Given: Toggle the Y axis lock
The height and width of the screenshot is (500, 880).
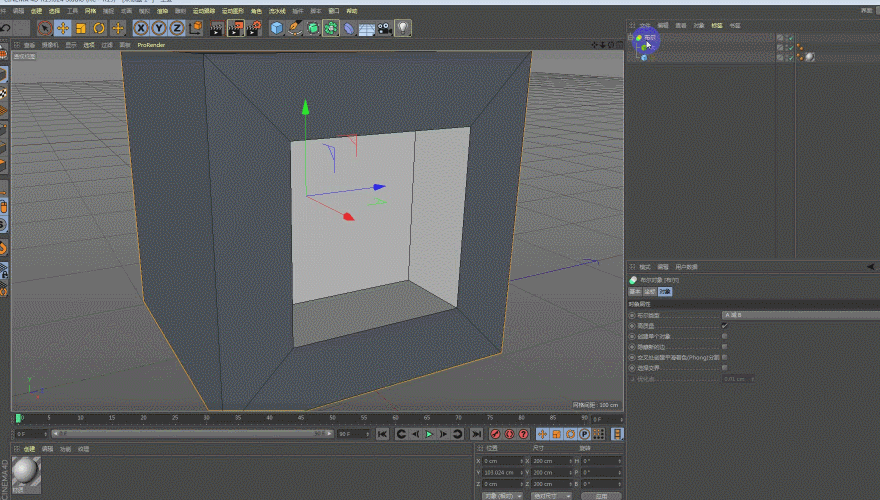Looking at the screenshot, I should click(x=159, y=27).
